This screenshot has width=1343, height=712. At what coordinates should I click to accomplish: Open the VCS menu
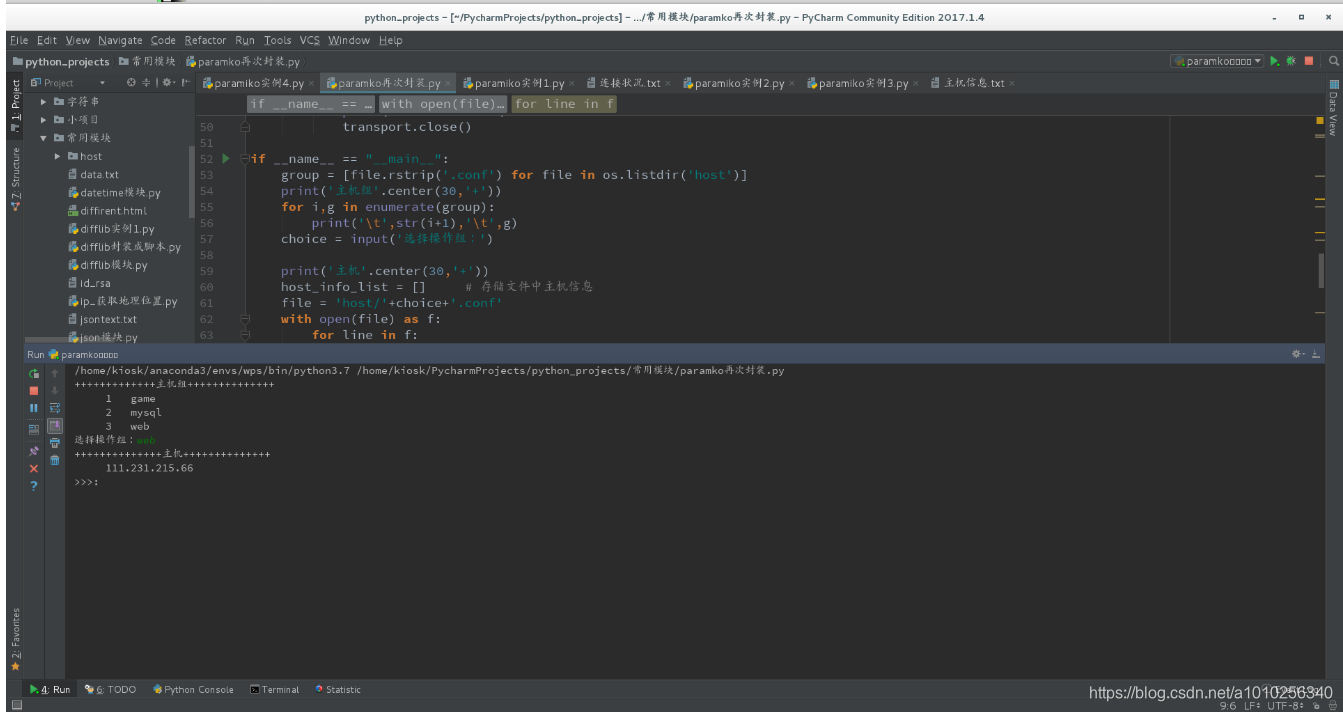pos(311,40)
